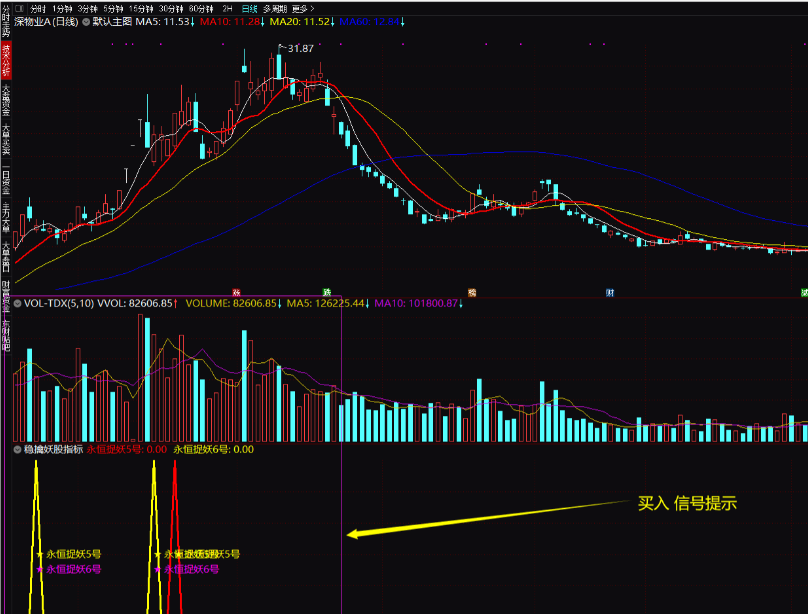Click the red 永恒捉妖5号: 0.00 value
This screenshot has width=808, height=614.
pos(126,450)
